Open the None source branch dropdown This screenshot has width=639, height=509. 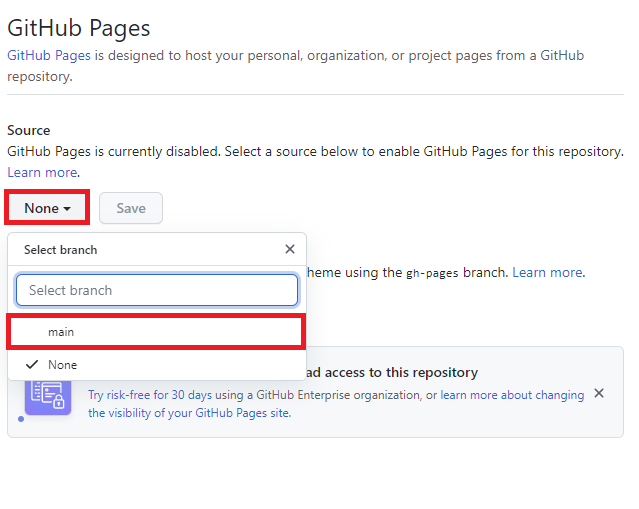point(47,208)
